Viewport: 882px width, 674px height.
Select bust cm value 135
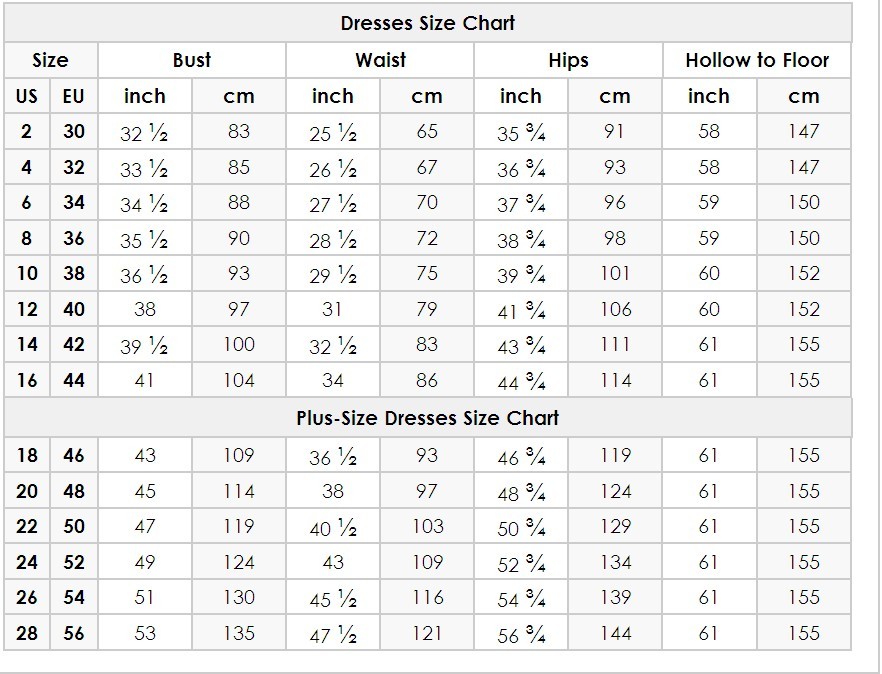(x=239, y=633)
